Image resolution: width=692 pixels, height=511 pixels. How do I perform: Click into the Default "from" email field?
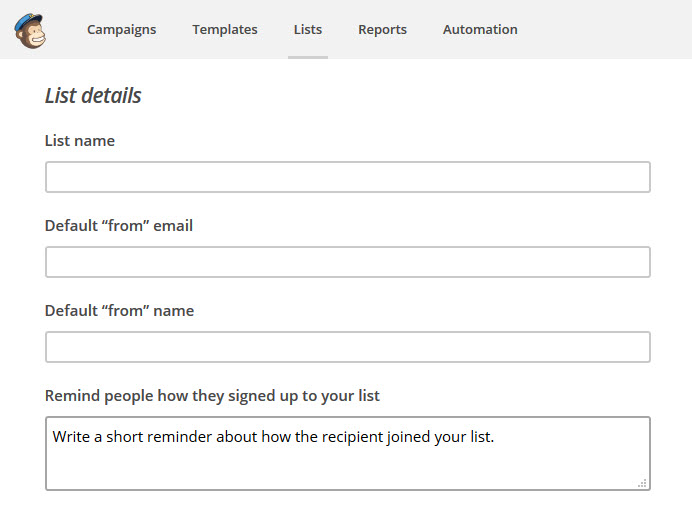coord(348,262)
